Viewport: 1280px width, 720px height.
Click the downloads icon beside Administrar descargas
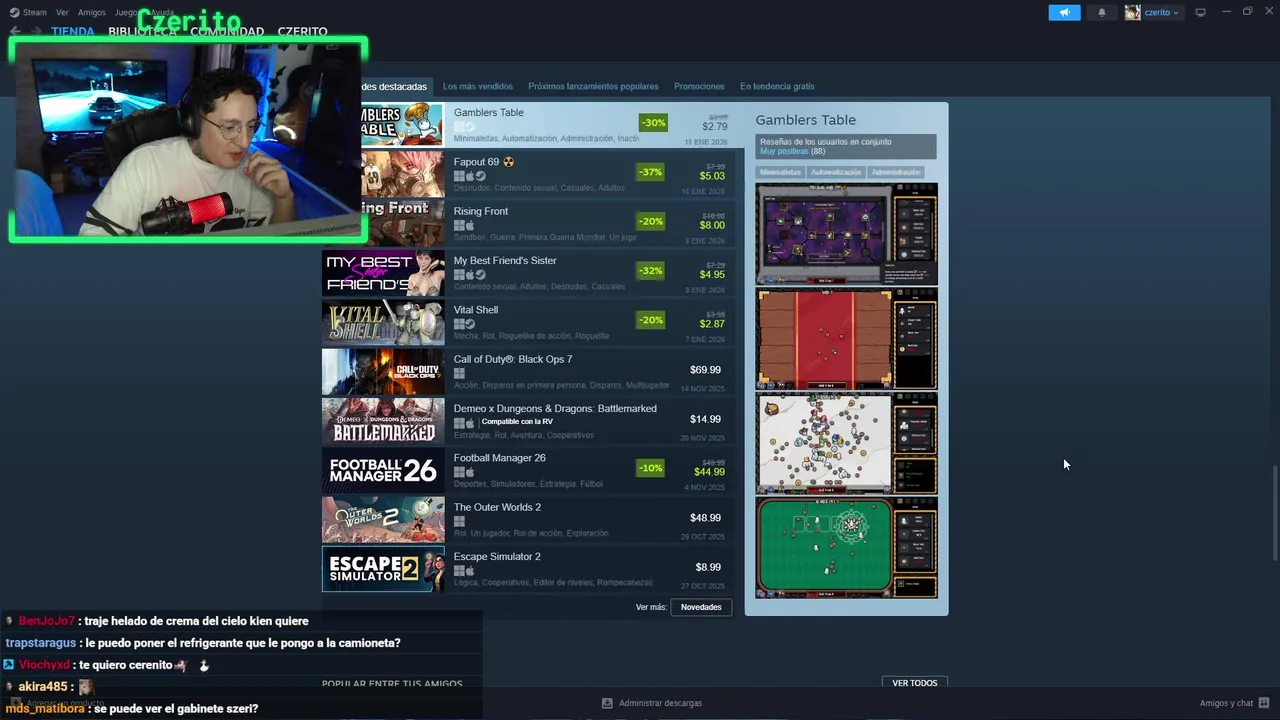tap(607, 703)
